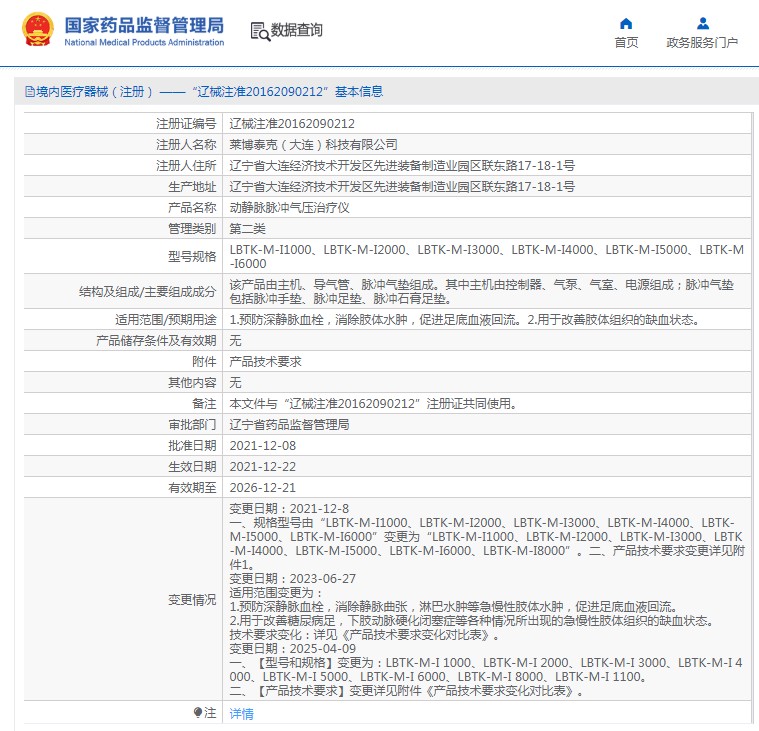Go to 首页 home text link
The image size is (759, 731).
(x=626, y=43)
